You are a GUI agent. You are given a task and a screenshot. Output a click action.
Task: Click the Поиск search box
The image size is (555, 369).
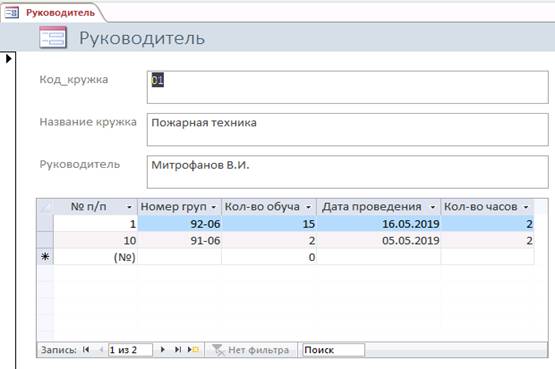[333, 350]
